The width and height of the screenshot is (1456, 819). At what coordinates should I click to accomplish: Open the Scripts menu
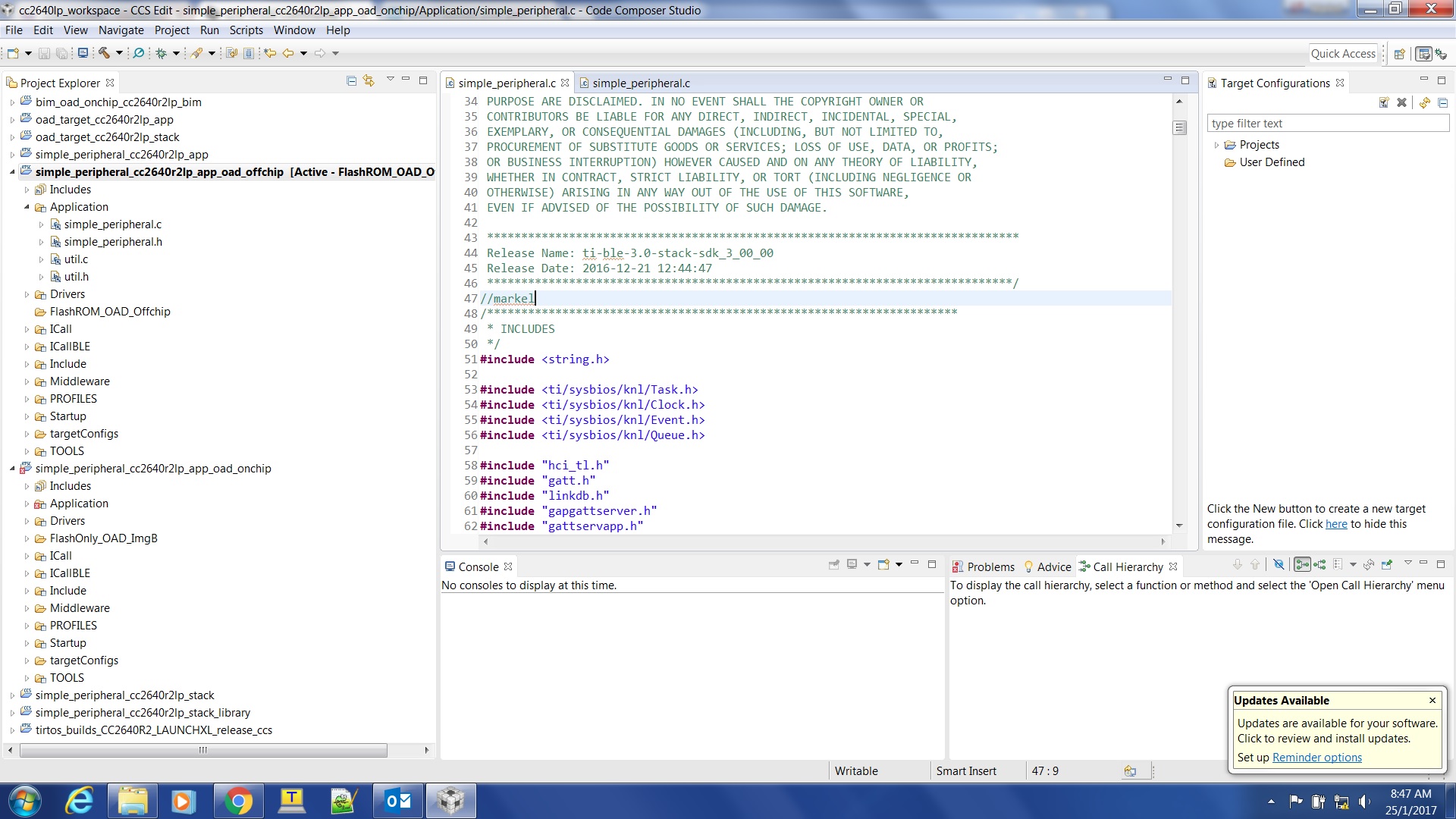click(x=246, y=30)
